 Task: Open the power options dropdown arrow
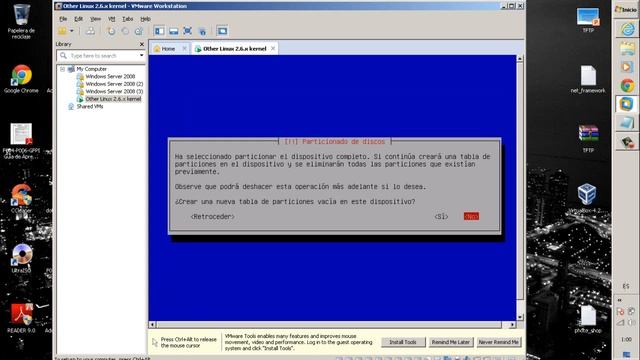point(71,31)
